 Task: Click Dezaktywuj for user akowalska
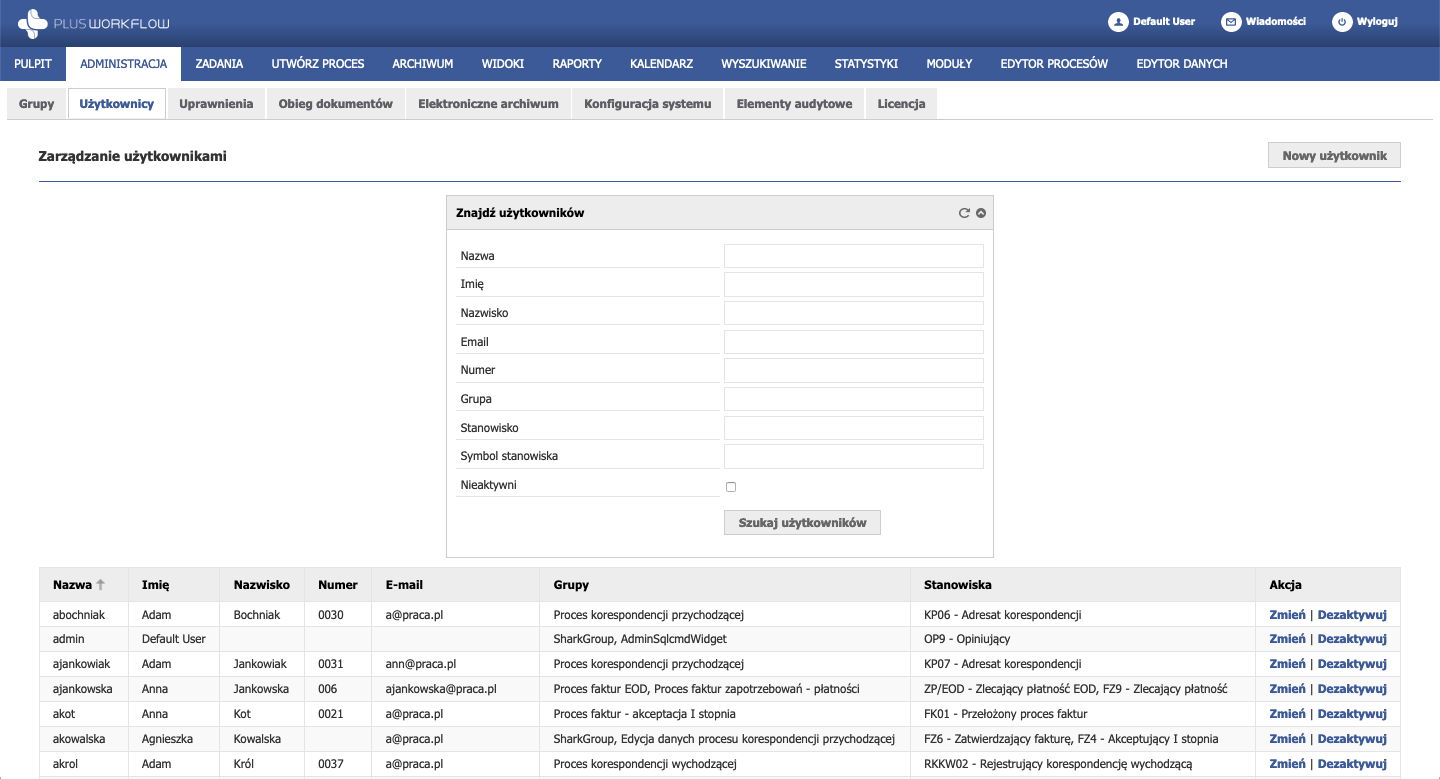[1352, 739]
